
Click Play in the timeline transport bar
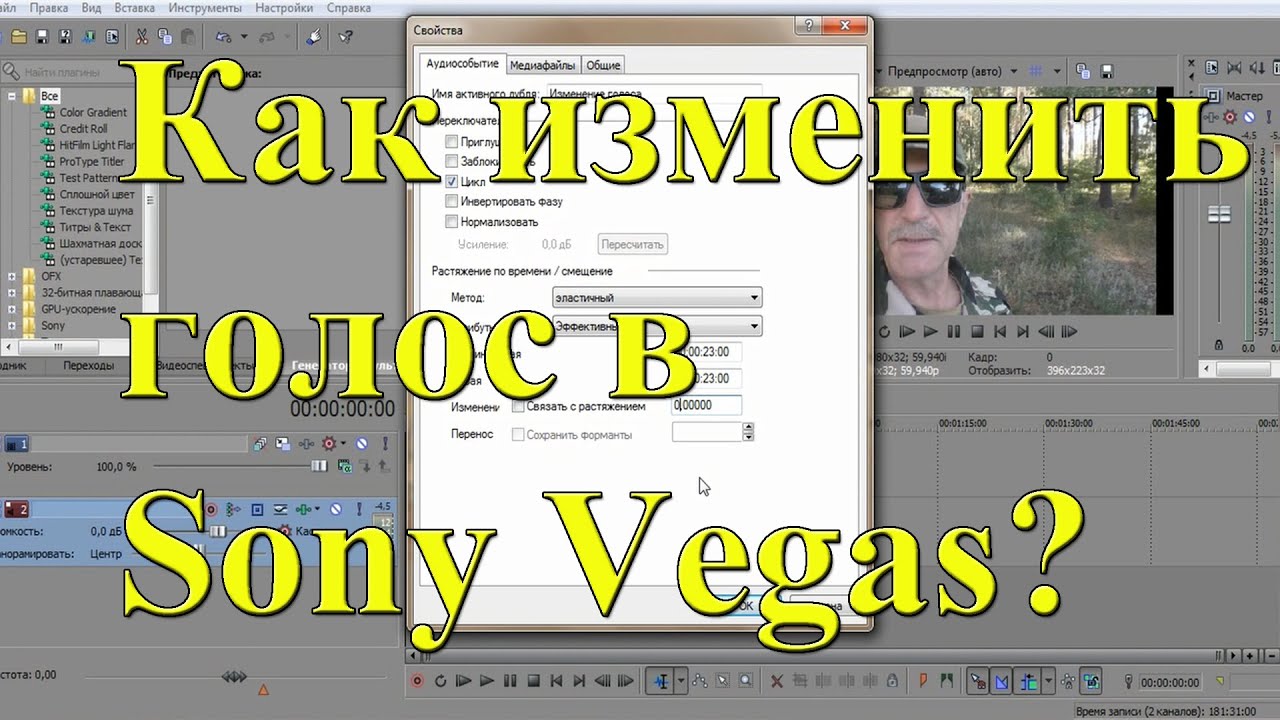(x=487, y=681)
